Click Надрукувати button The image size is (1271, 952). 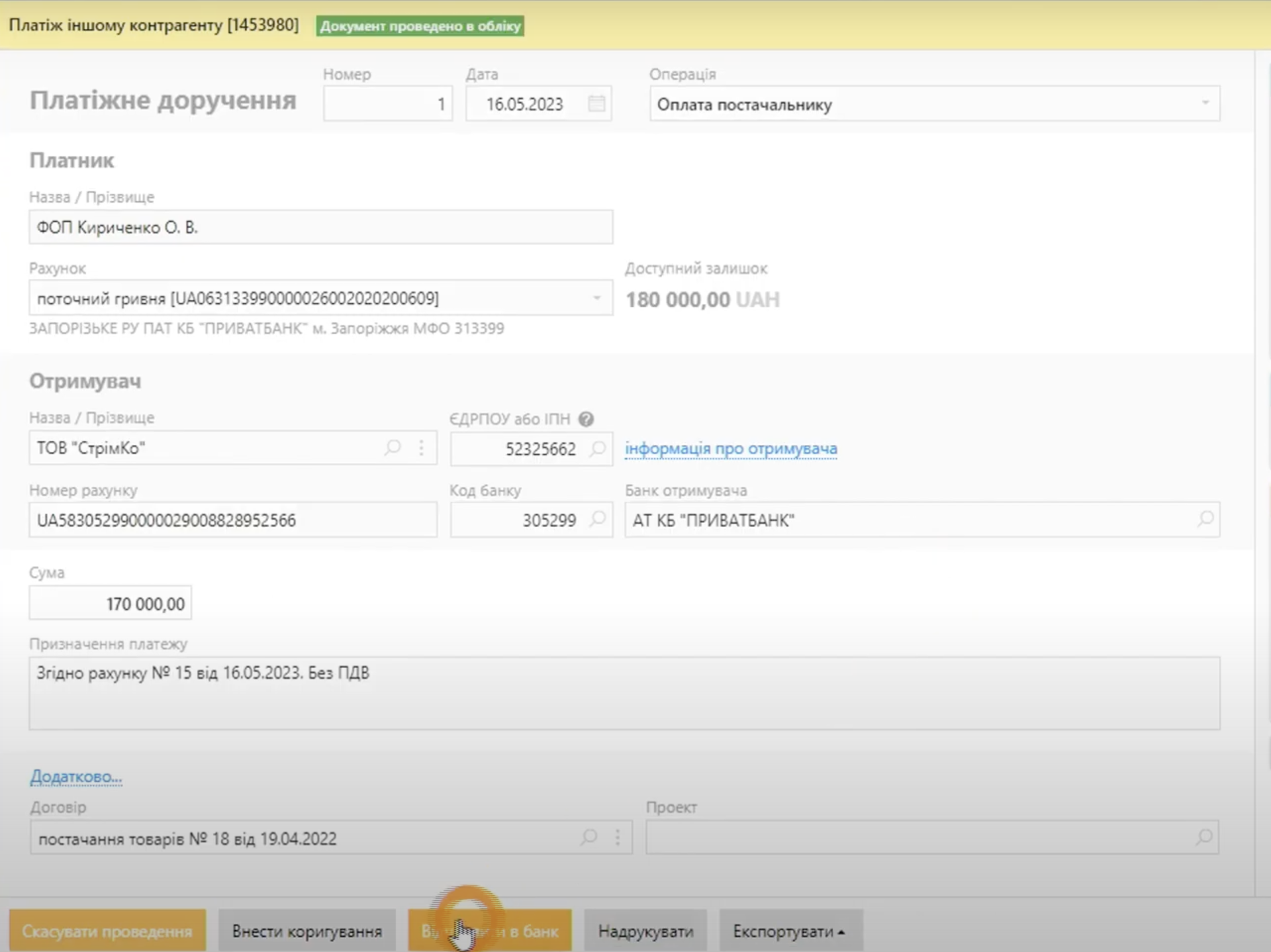(x=645, y=931)
